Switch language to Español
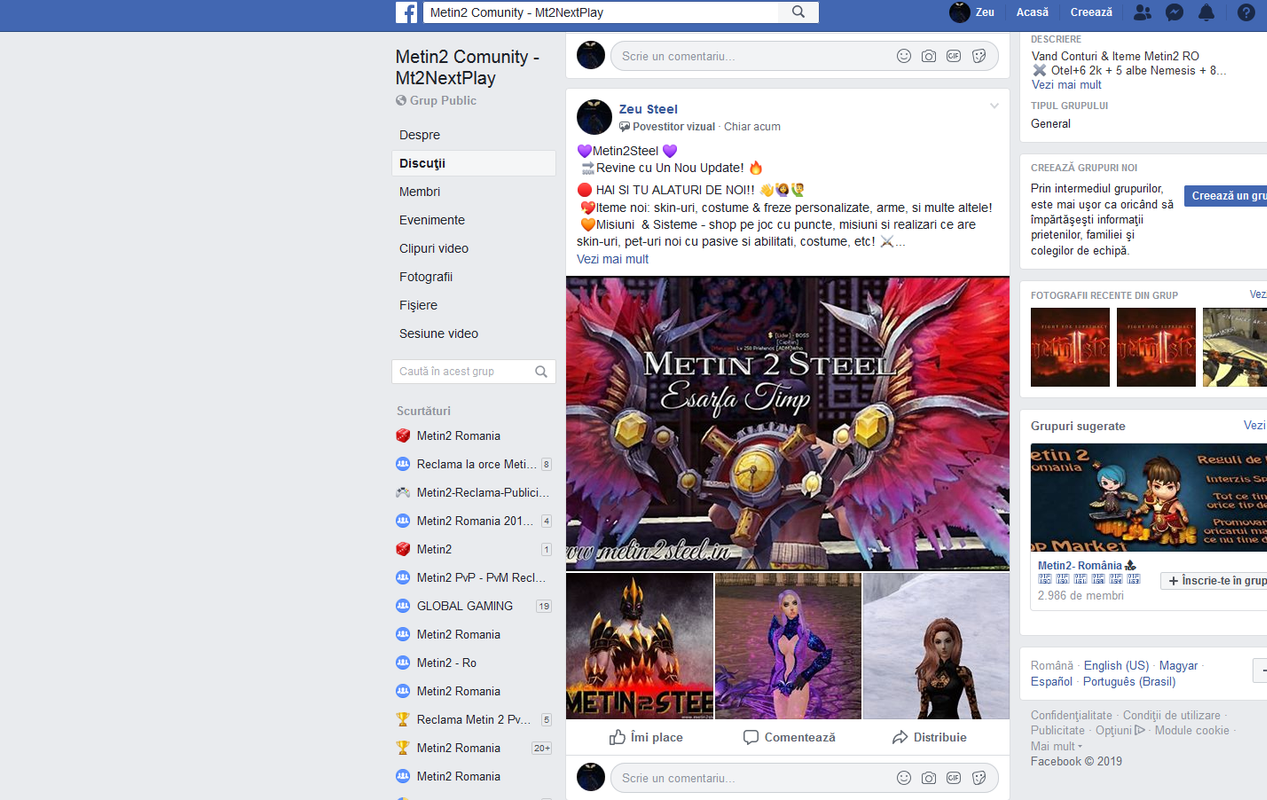The image size is (1267, 800). [x=1052, y=681]
